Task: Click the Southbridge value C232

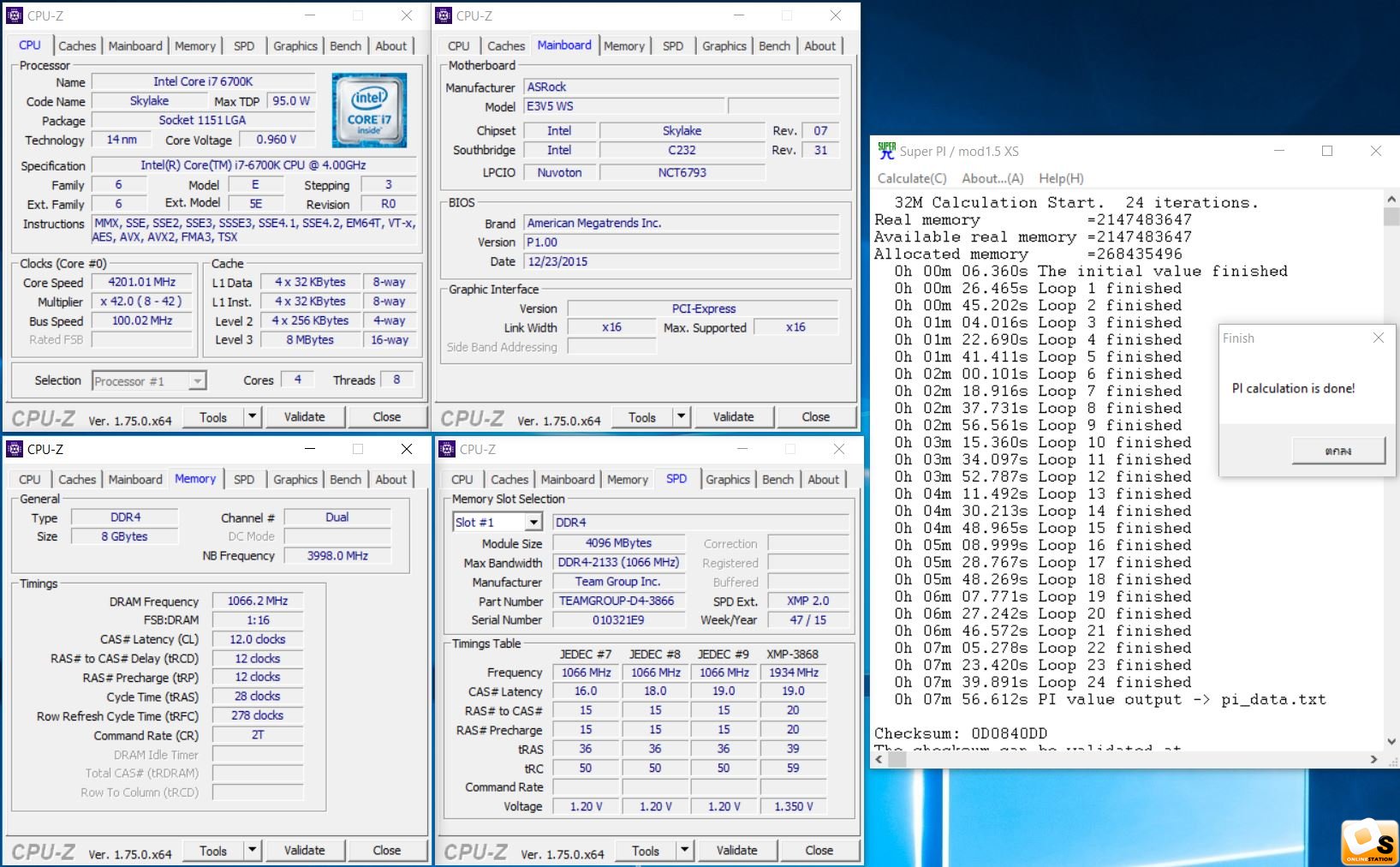Action: click(x=682, y=150)
